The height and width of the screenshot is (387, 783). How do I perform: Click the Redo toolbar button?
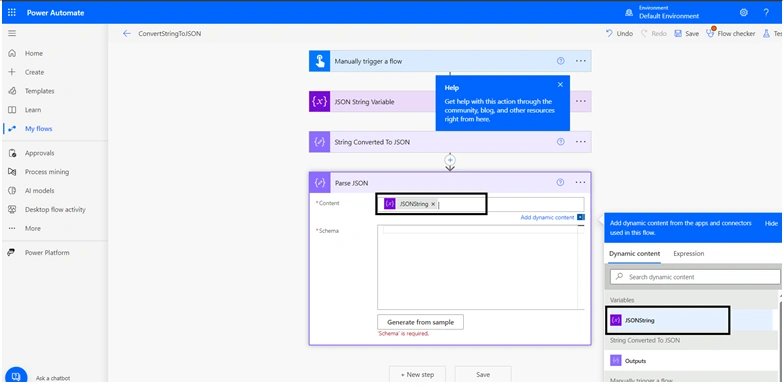(654, 33)
